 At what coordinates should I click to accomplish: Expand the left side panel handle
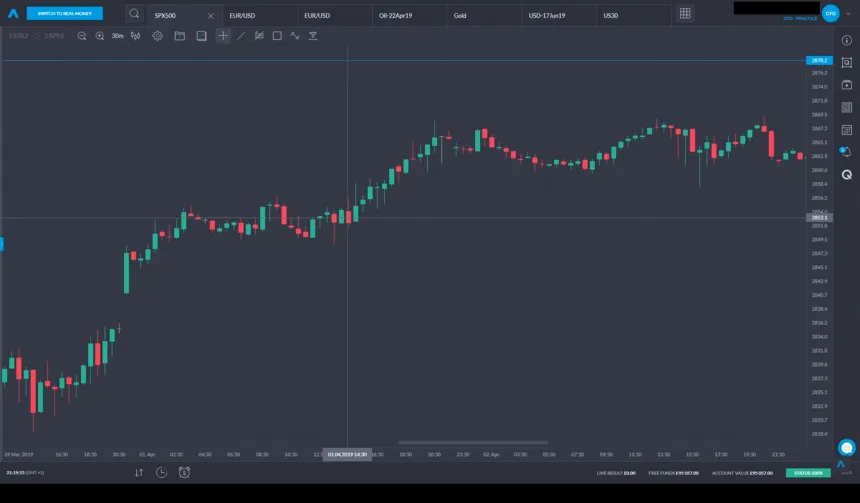pos(2,244)
